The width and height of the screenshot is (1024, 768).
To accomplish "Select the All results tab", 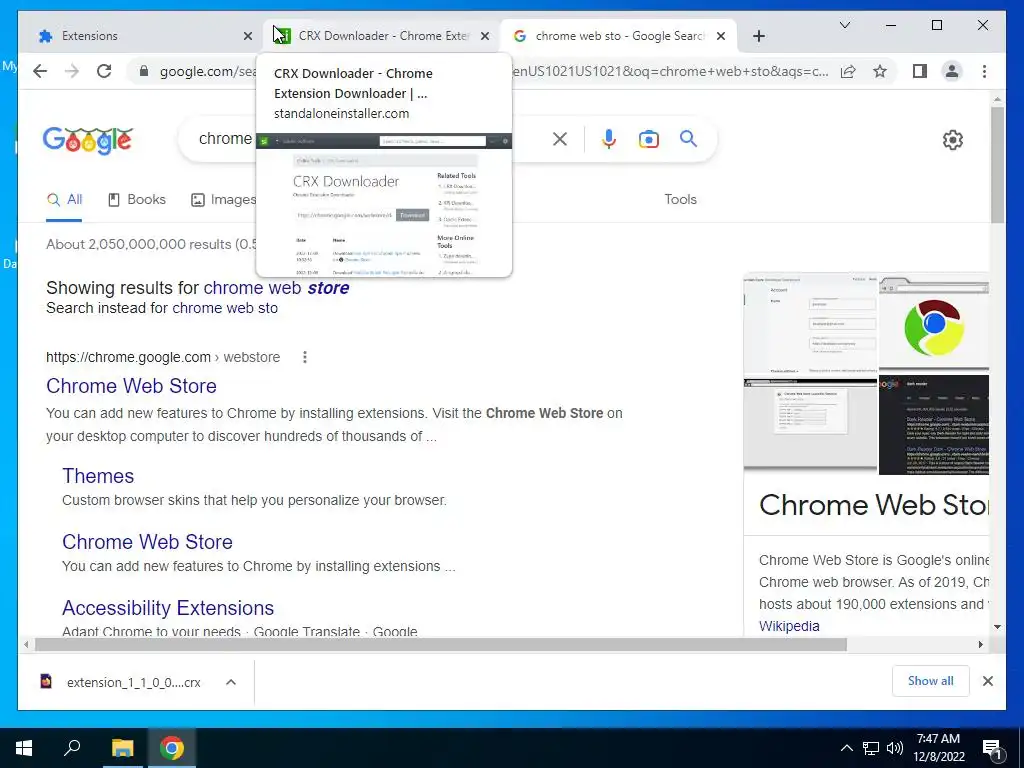I will (x=64, y=200).
